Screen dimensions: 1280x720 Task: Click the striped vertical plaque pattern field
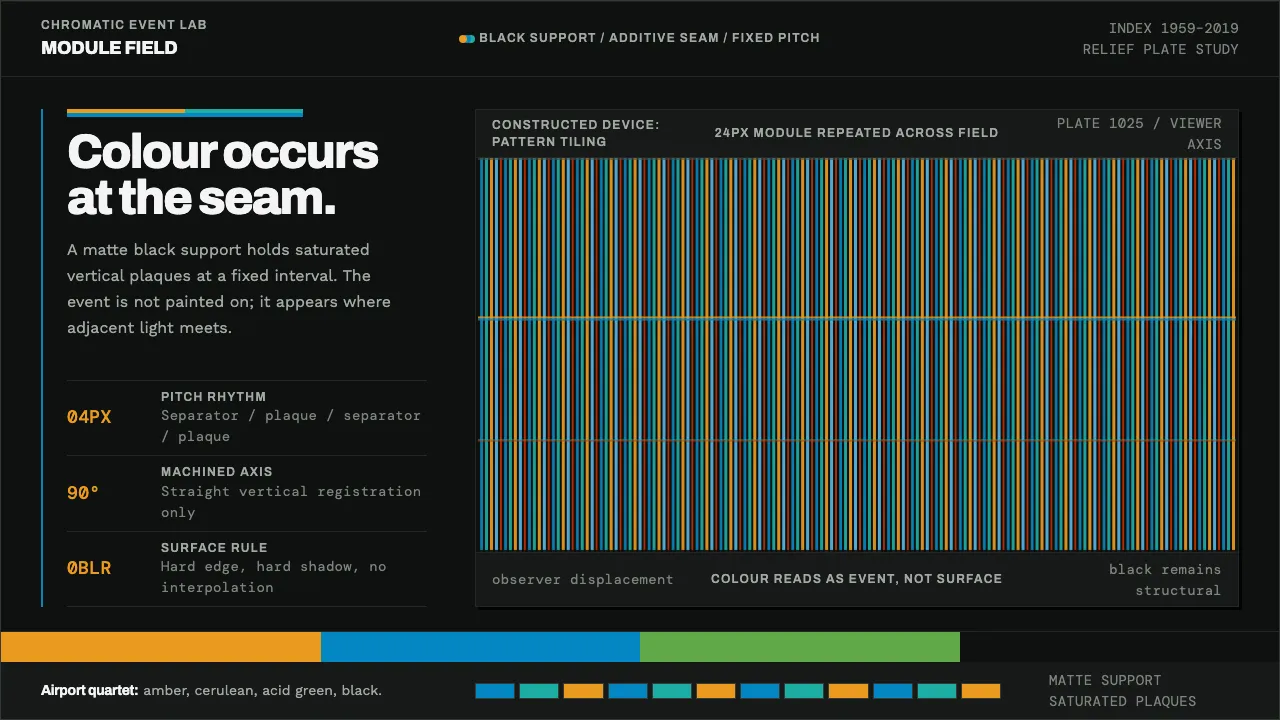(x=857, y=354)
